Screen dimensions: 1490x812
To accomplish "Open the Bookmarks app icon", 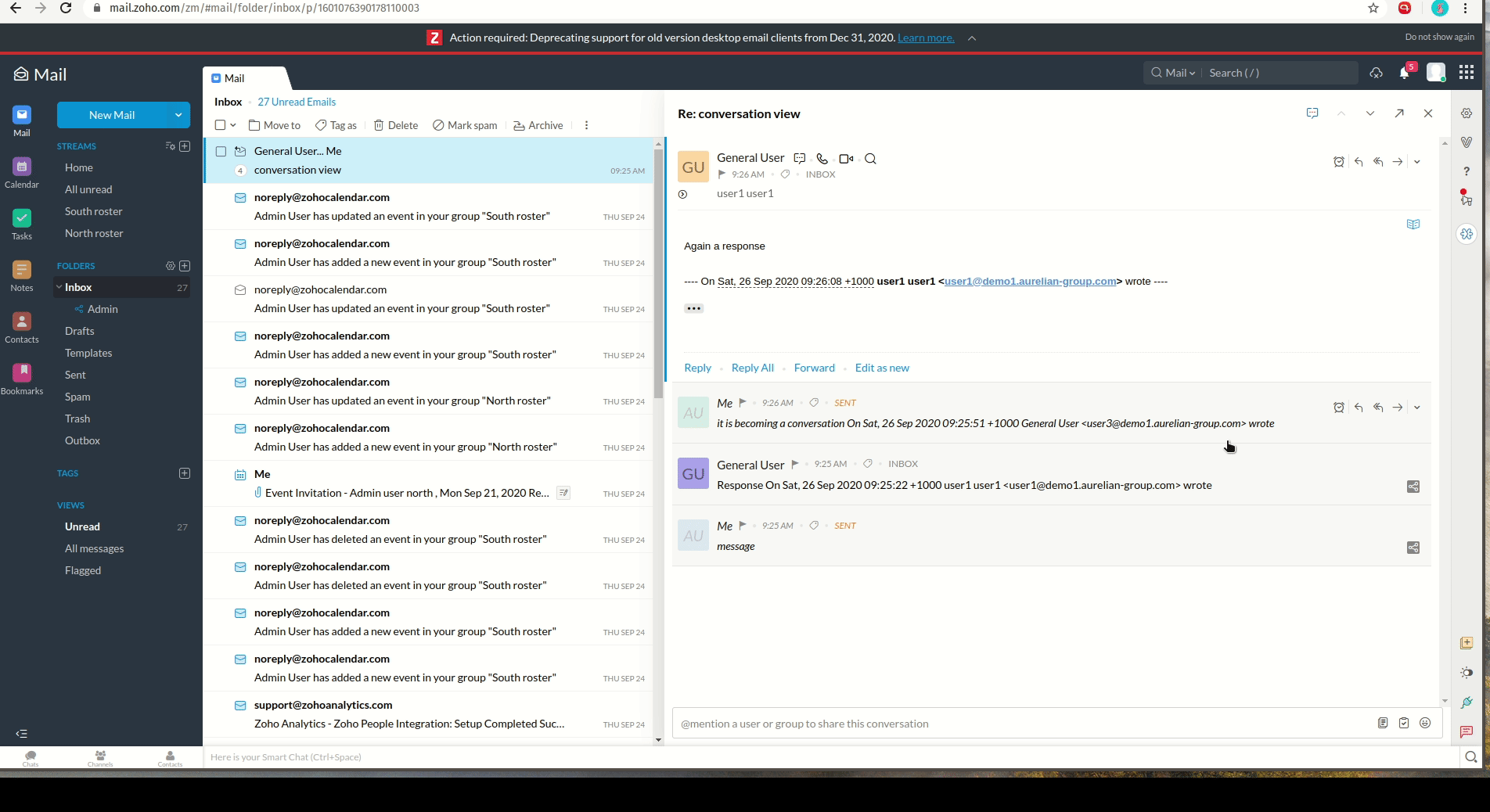I will (22, 379).
